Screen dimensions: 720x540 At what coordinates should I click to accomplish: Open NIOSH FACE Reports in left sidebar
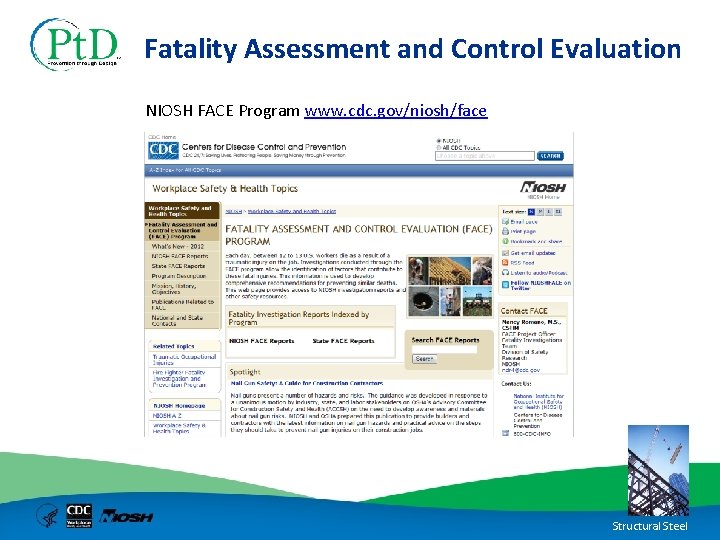pos(182,256)
